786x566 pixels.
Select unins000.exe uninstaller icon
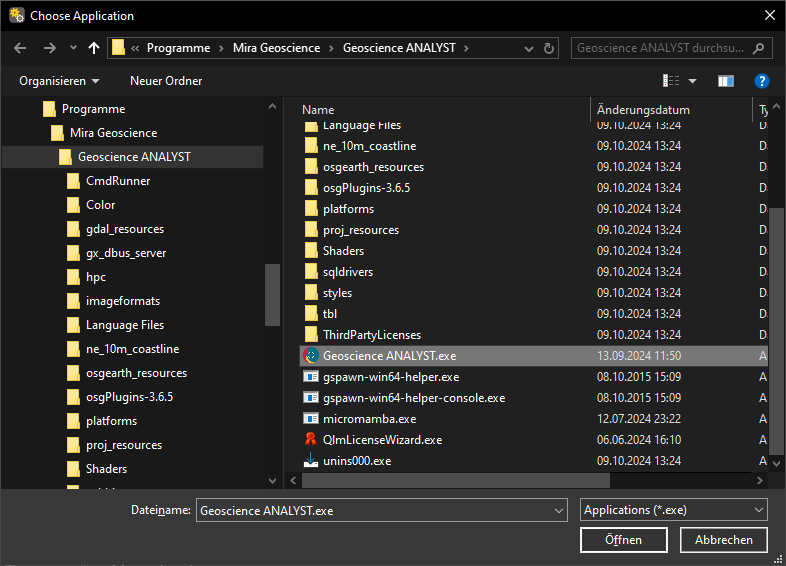click(x=311, y=460)
